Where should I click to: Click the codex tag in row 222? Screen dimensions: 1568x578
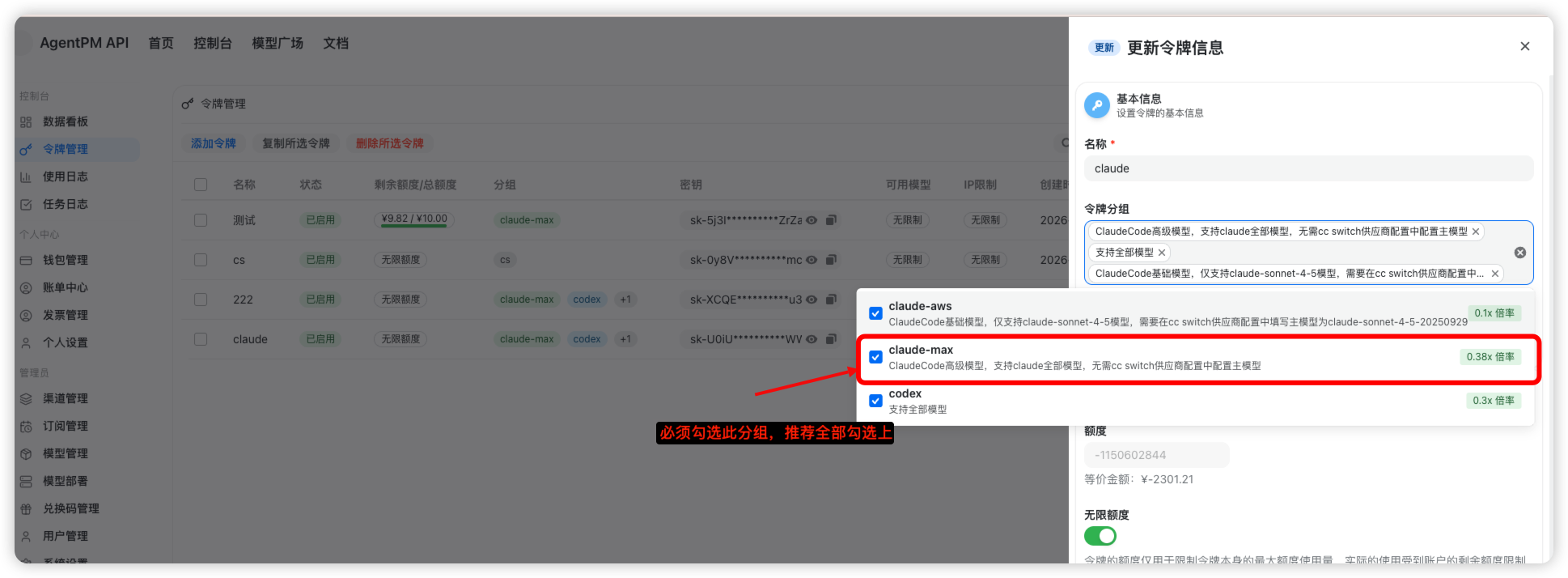587,300
